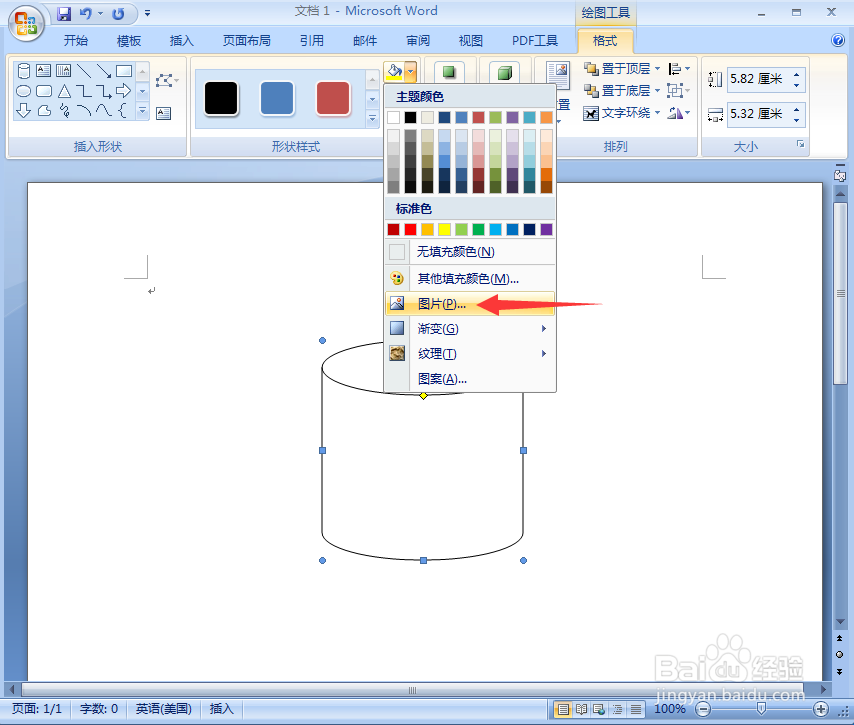Screen dimensions: 854x725
Task: Pick the rectangle shape in shapes gallery
Action: click(x=124, y=71)
